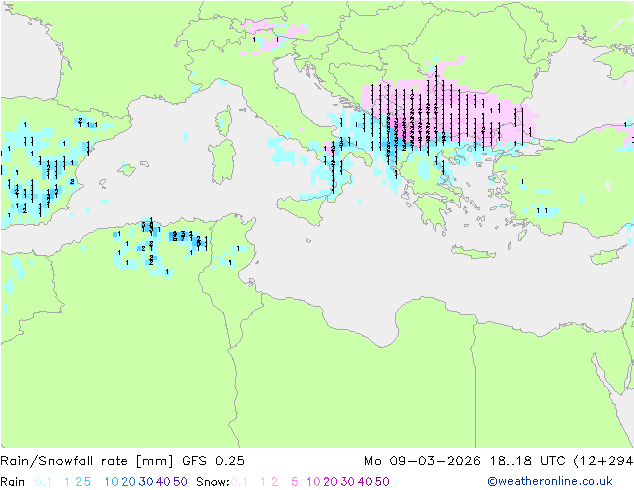Click the 'GFS 0.25' model label
This screenshot has height=490, width=634.
tap(213, 461)
